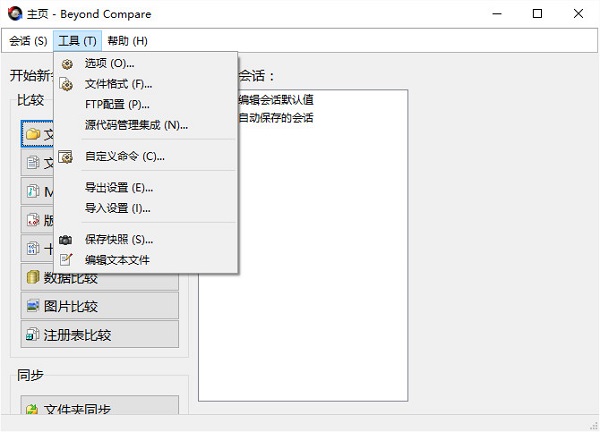Select 导出设置 (E) in Tools menu
Image resolution: width=600 pixels, height=432 pixels.
click(119, 188)
